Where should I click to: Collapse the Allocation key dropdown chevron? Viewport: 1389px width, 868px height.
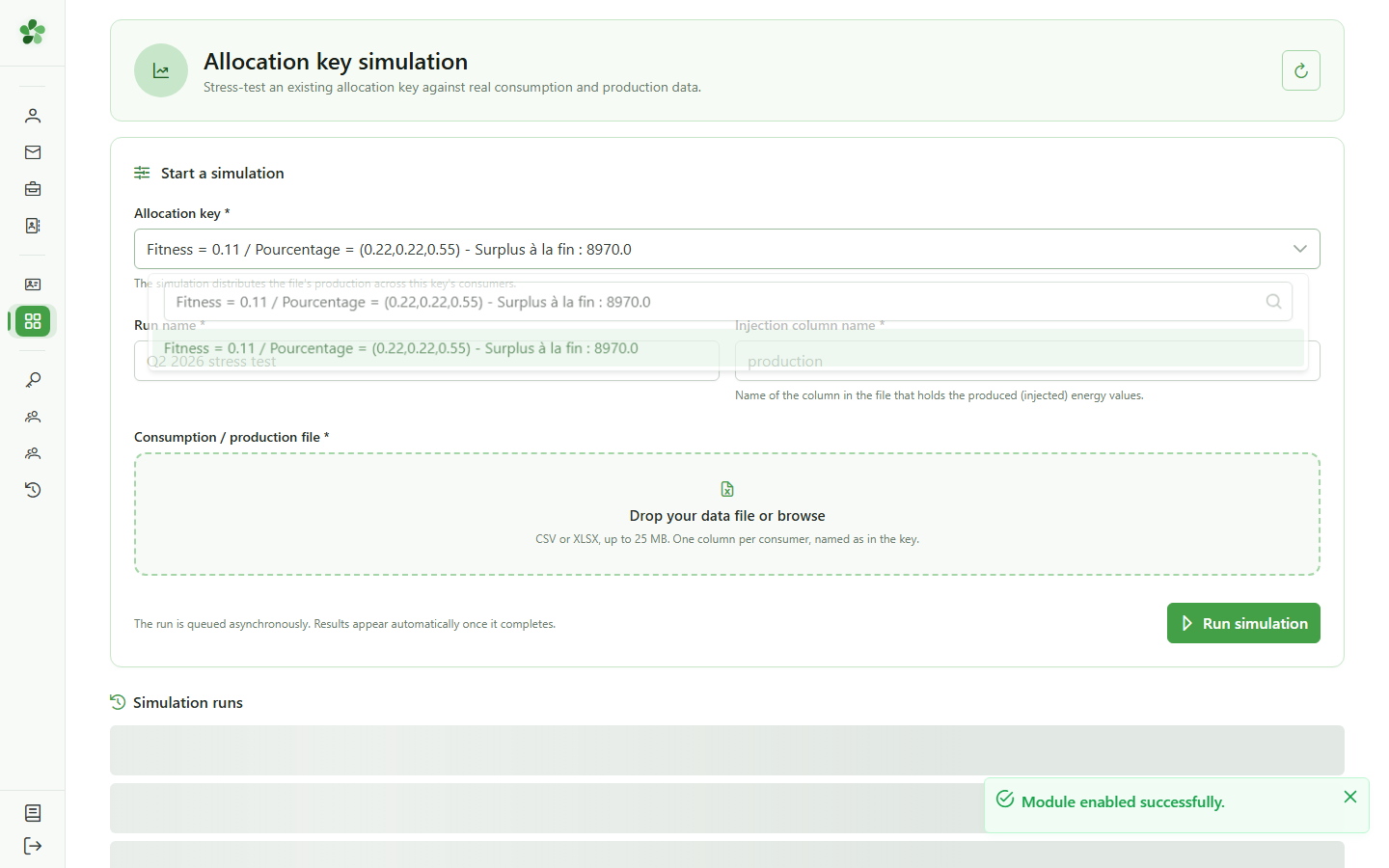click(1300, 249)
